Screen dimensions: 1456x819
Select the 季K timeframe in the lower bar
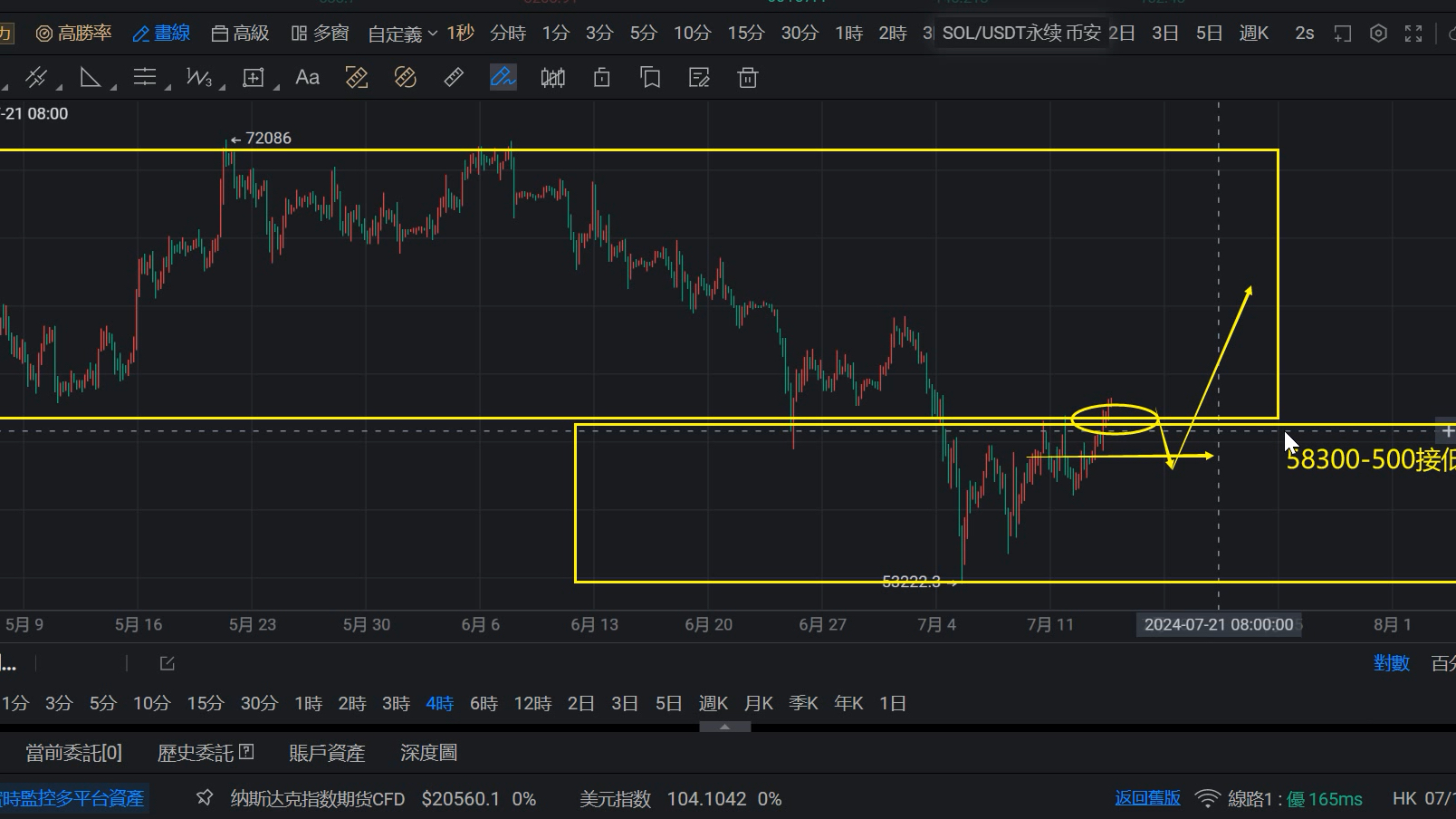pyautogui.click(x=803, y=703)
